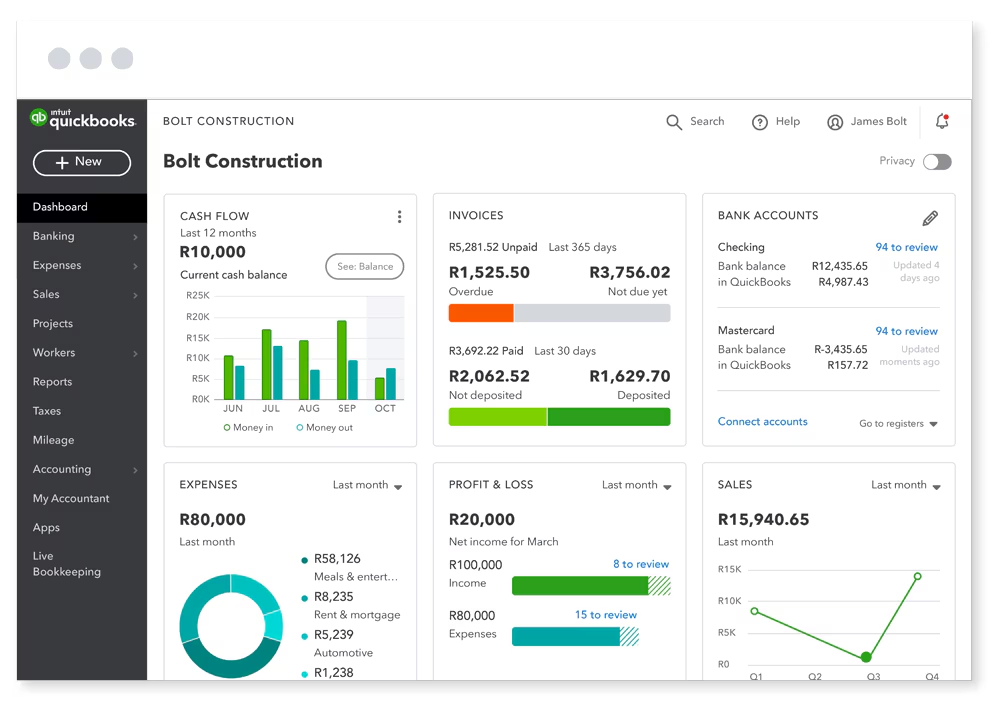Image resolution: width=1000 pixels, height=705 pixels.
Task: Click the teal Expenses progress bar
Action: point(575,636)
